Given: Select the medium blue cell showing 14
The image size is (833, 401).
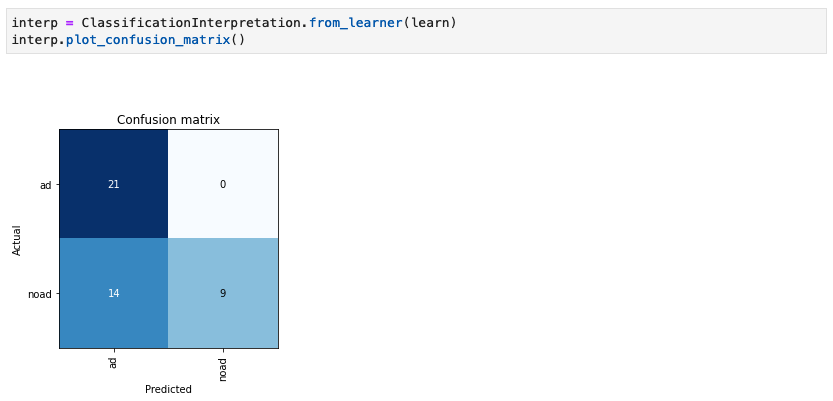Looking at the screenshot, I should 114,293.
